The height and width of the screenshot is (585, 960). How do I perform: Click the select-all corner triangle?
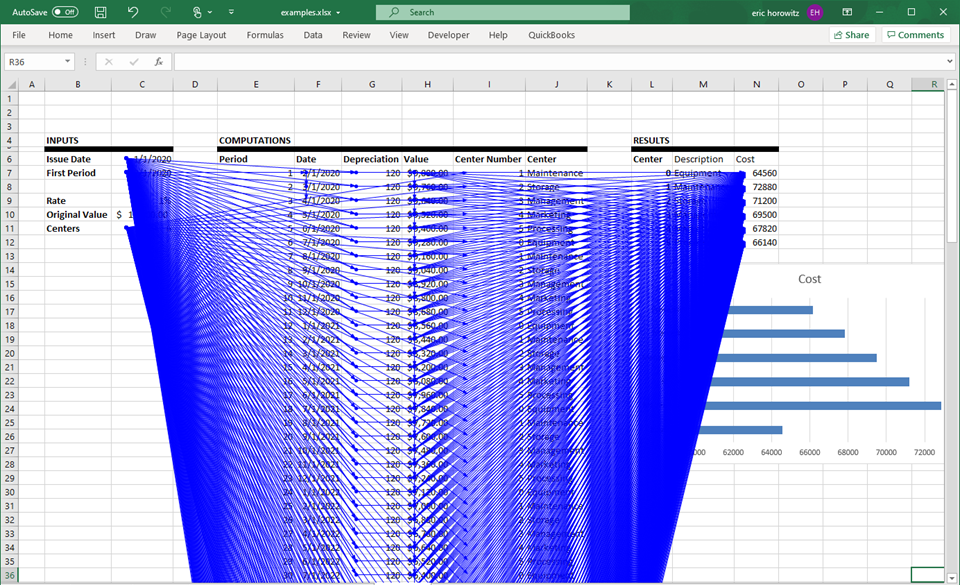pos(11,84)
